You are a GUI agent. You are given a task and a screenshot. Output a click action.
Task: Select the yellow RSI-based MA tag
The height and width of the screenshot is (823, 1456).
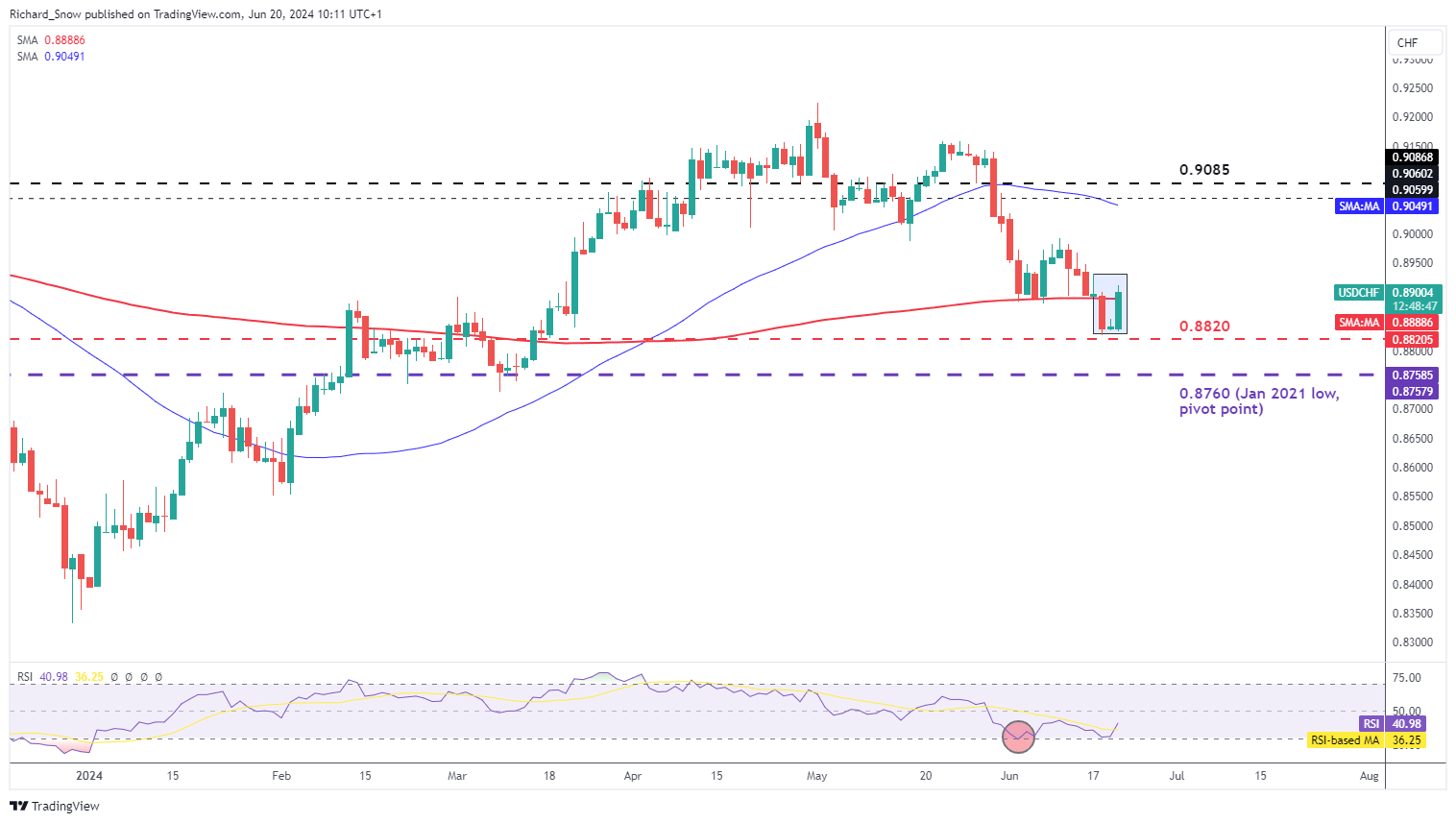point(1347,740)
